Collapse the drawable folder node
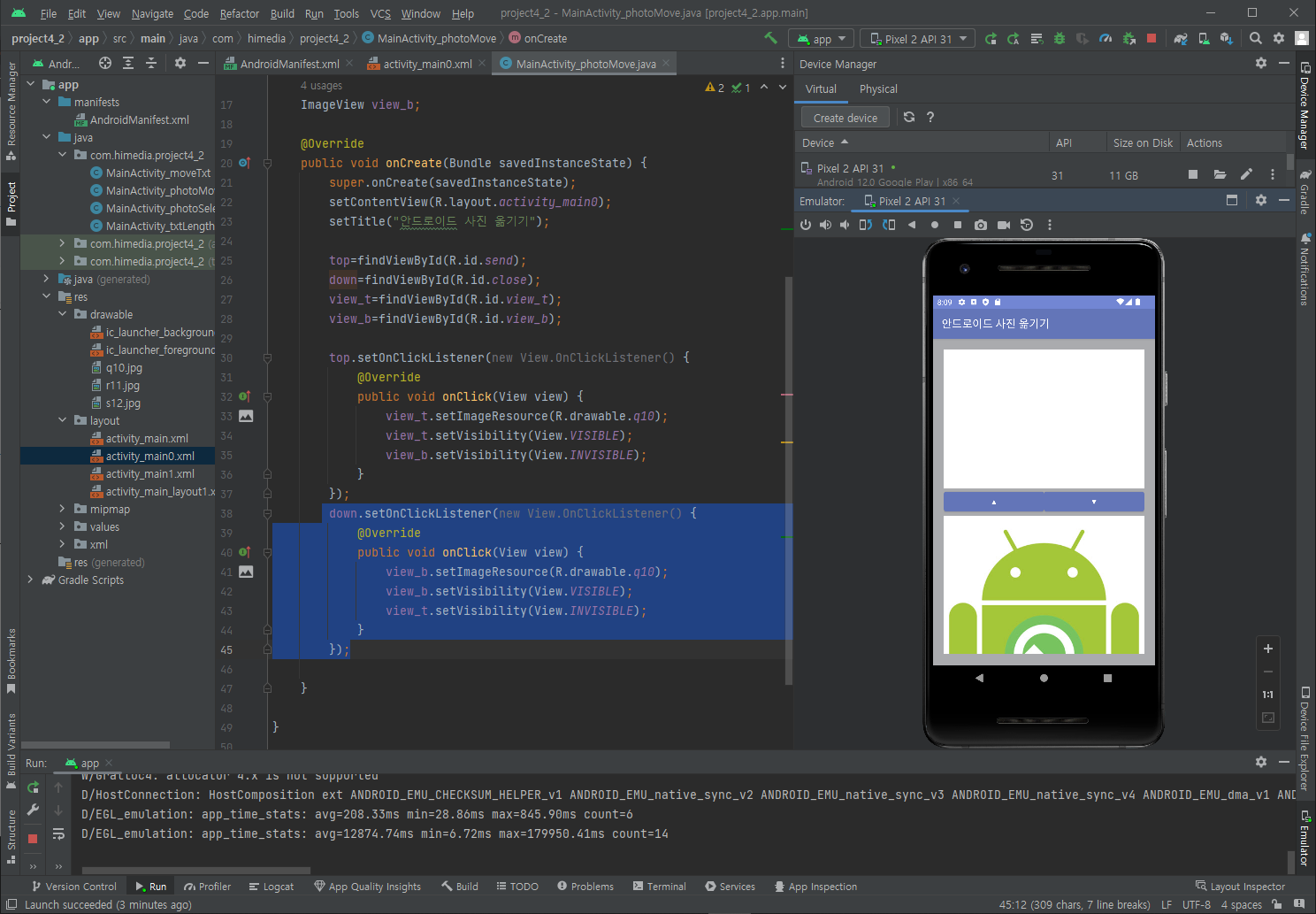 click(63, 314)
